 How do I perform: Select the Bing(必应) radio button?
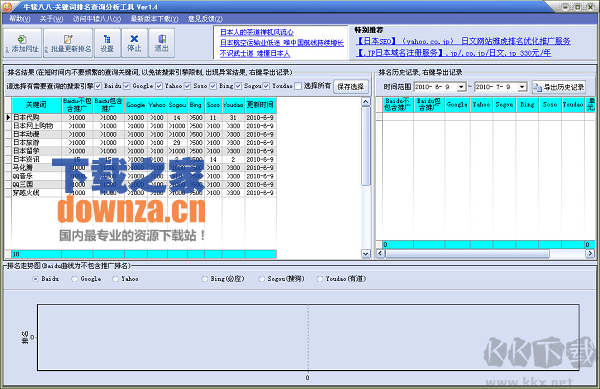pyautogui.click(x=205, y=279)
